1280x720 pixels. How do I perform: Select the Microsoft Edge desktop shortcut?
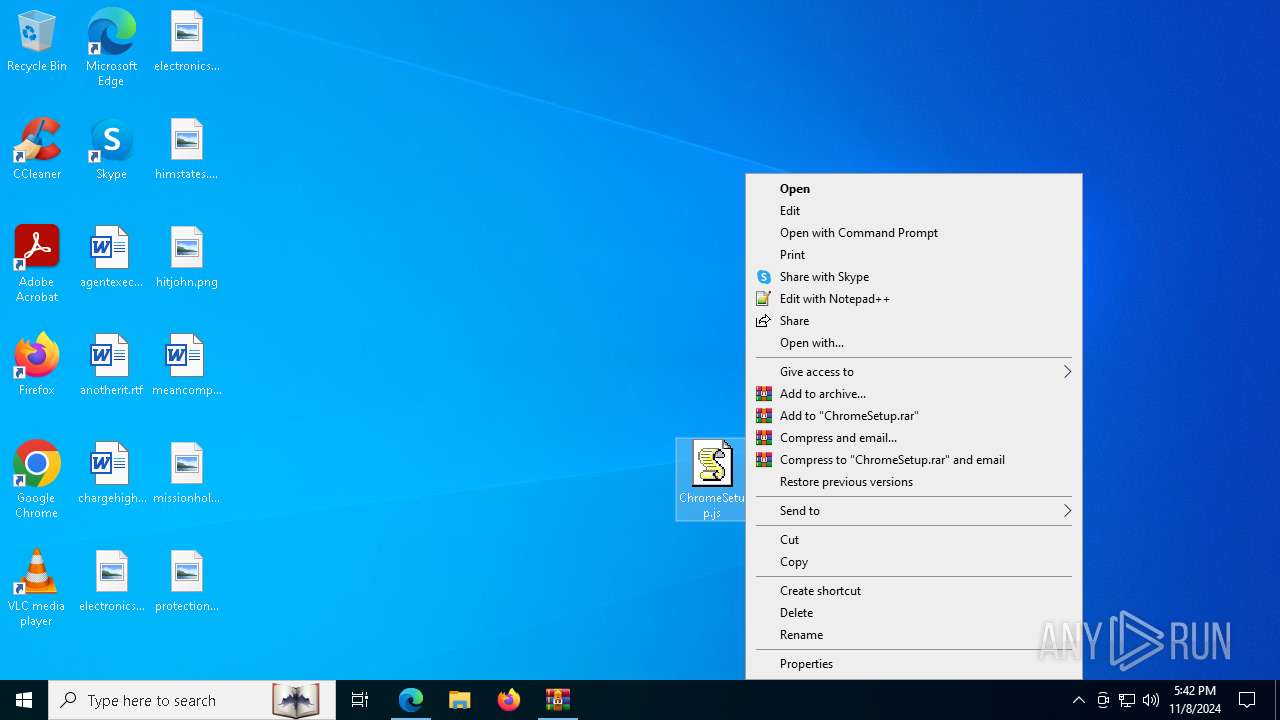pos(111,47)
